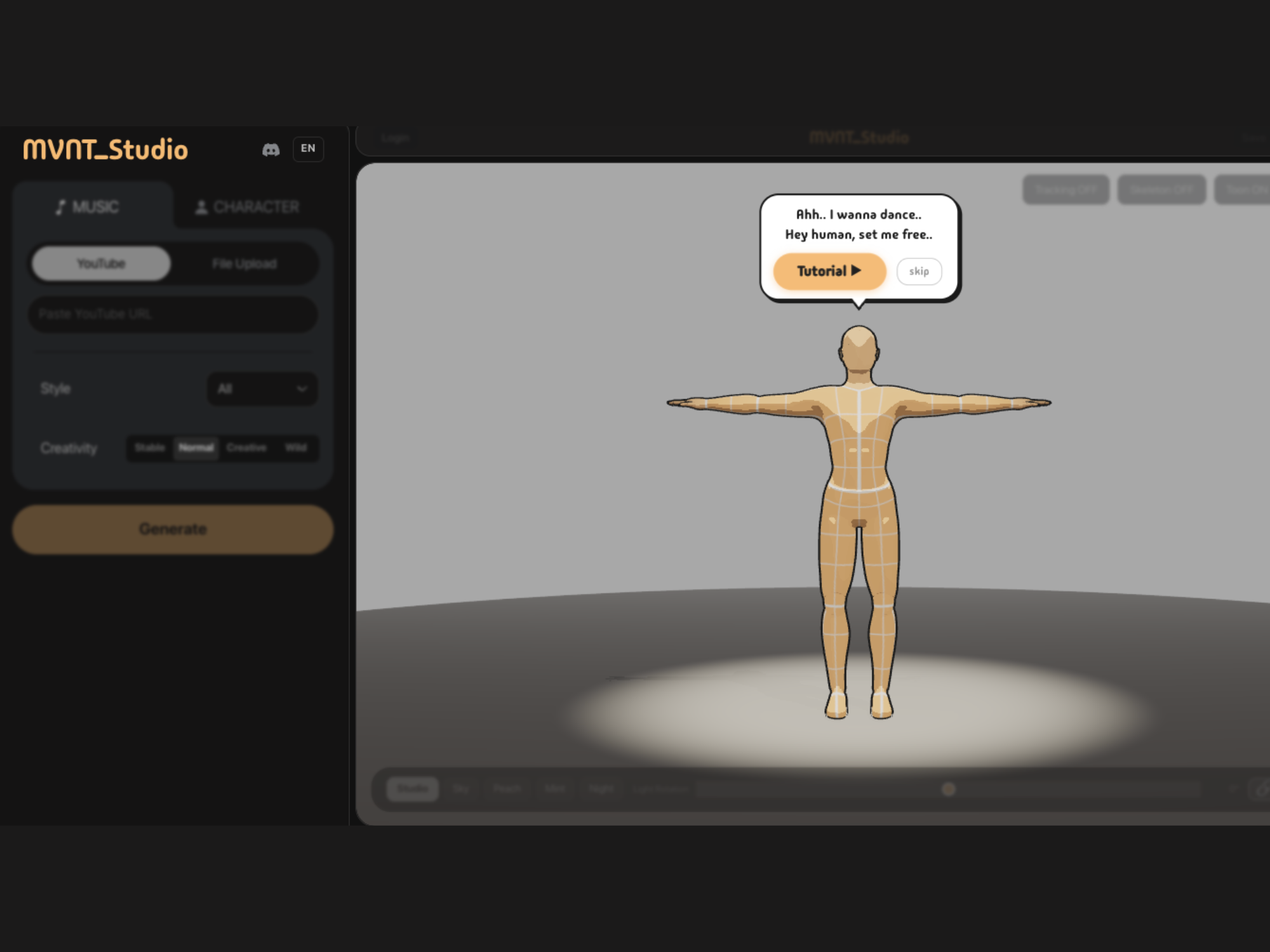Open the Discord community icon
1270x952 pixels.
(x=272, y=149)
